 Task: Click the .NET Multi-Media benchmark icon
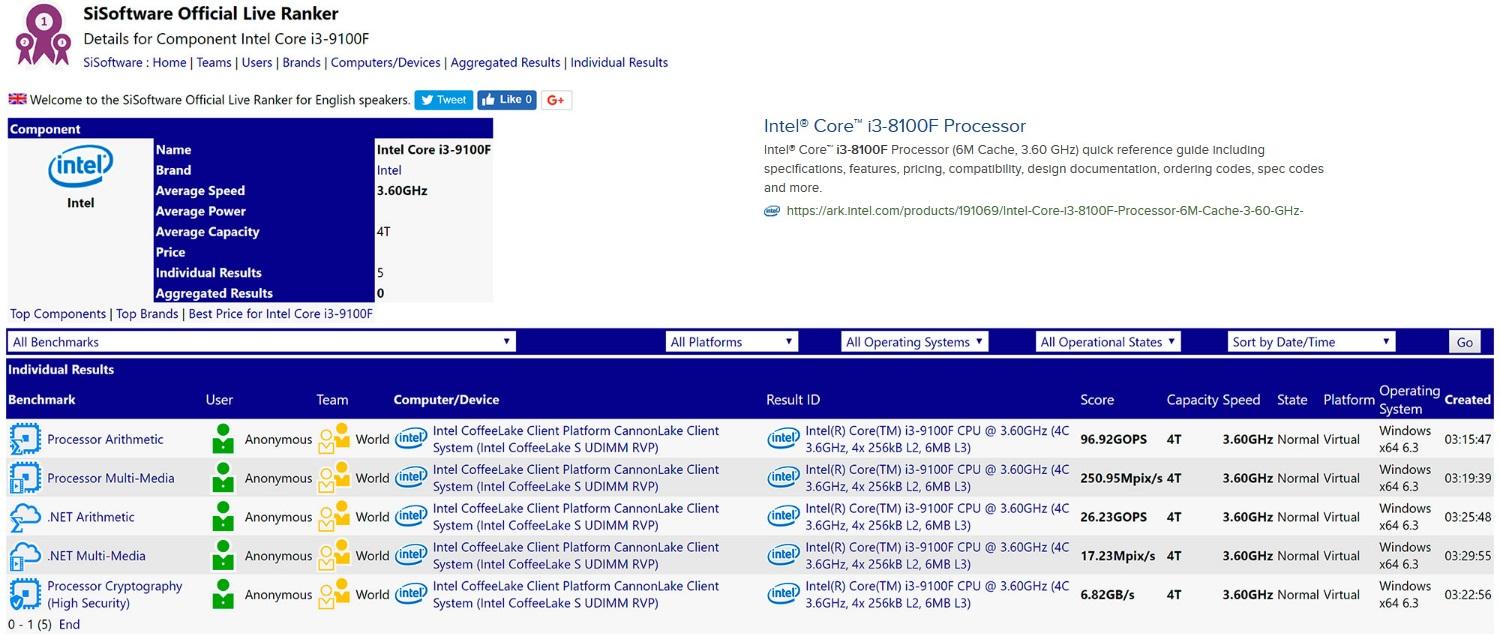point(25,556)
